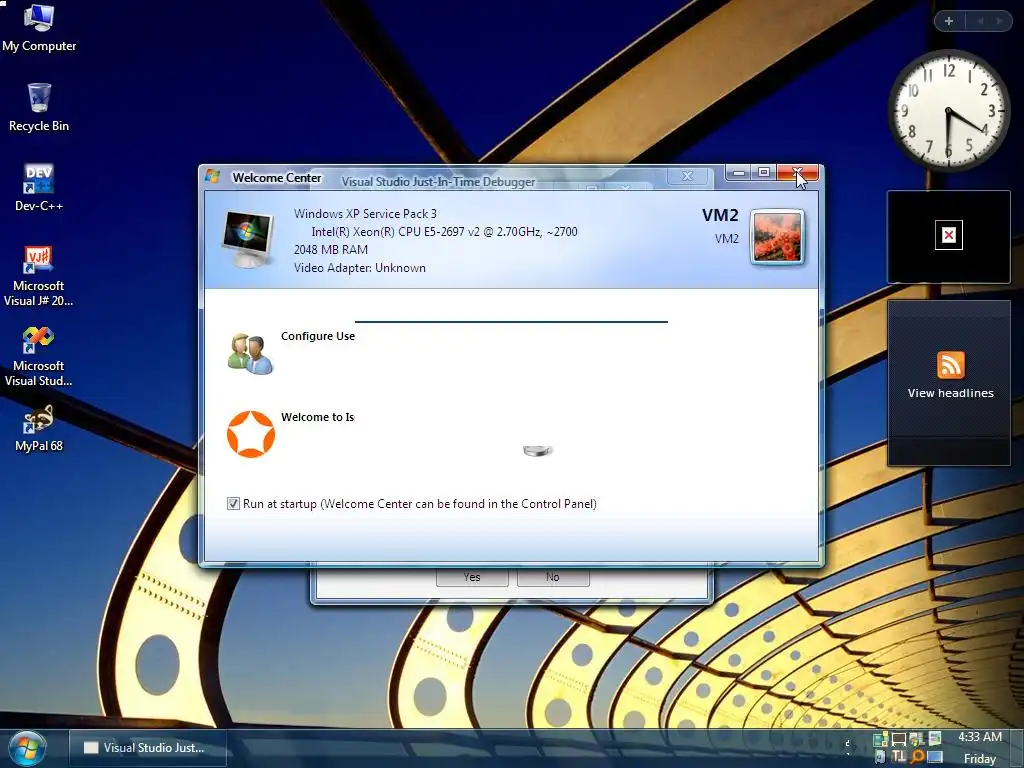Click Video Adapter: Unknown text
Screen dimensions: 1024x768
coord(360,268)
